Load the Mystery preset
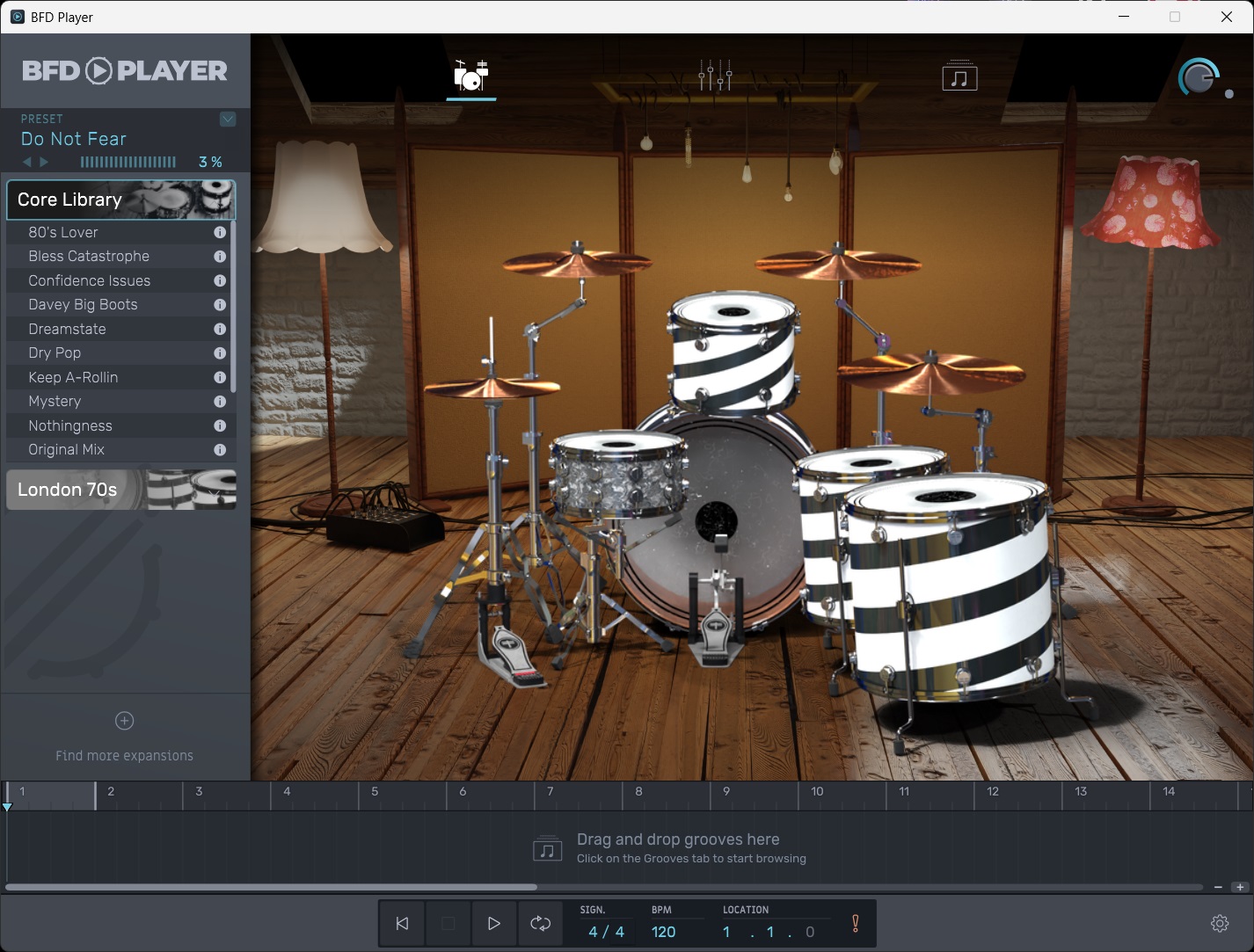The height and width of the screenshot is (952, 1254). pos(55,402)
